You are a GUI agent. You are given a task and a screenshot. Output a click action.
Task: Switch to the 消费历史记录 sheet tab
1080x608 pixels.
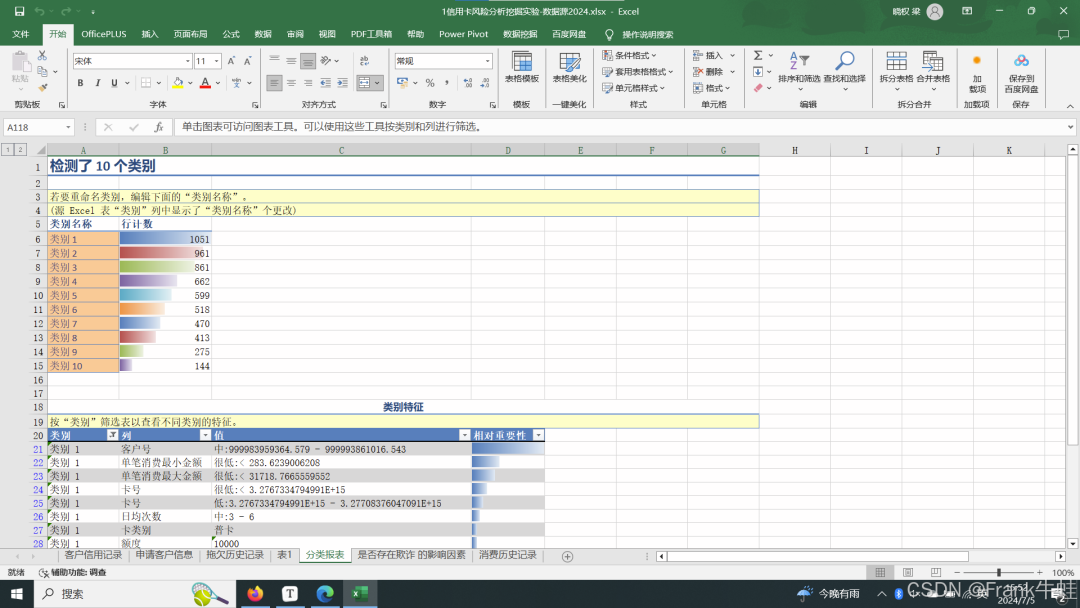click(x=507, y=555)
